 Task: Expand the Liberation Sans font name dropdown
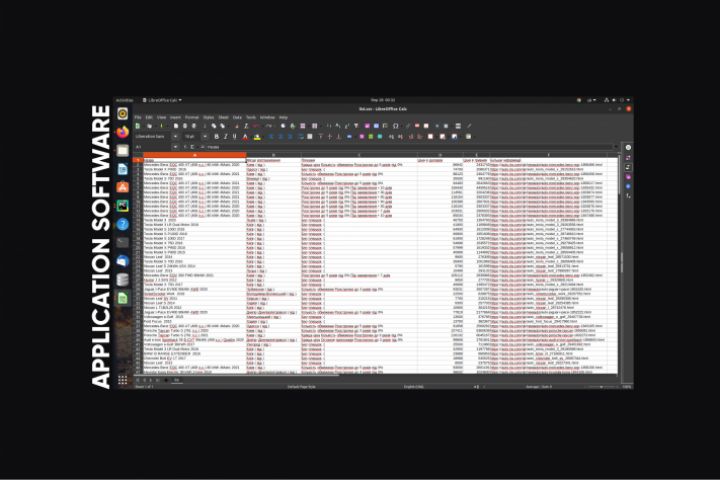pyautogui.click(x=175, y=137)
